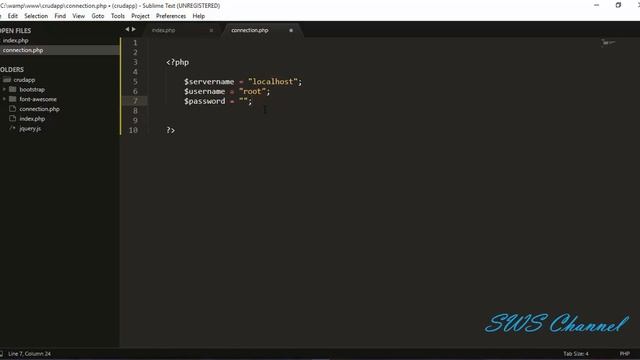Click the crudapp folder icon
This screenshot has width=640, height=360.
(x=7, y=80)
